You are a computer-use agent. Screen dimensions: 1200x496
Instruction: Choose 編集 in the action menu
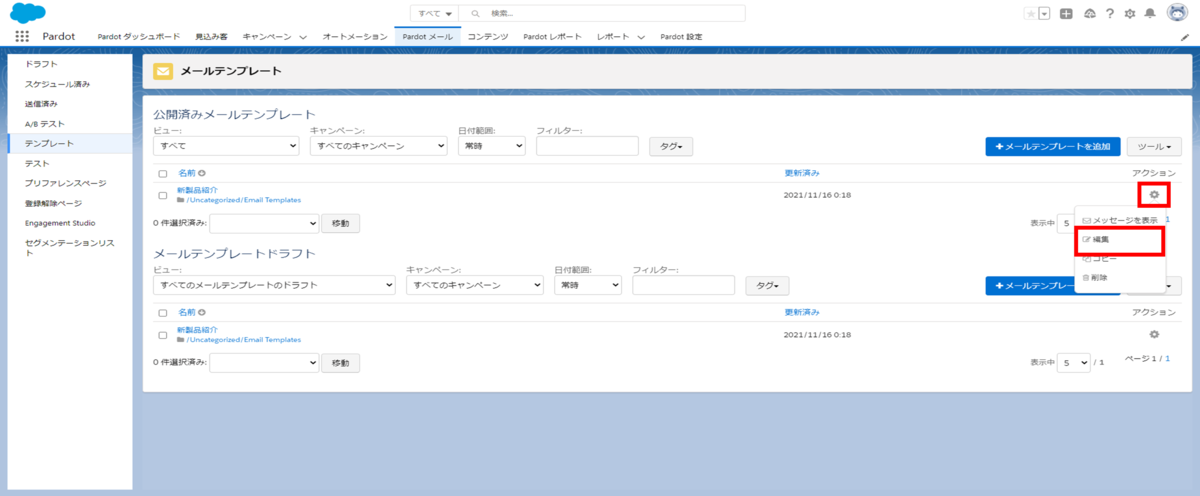(1095, 240)
